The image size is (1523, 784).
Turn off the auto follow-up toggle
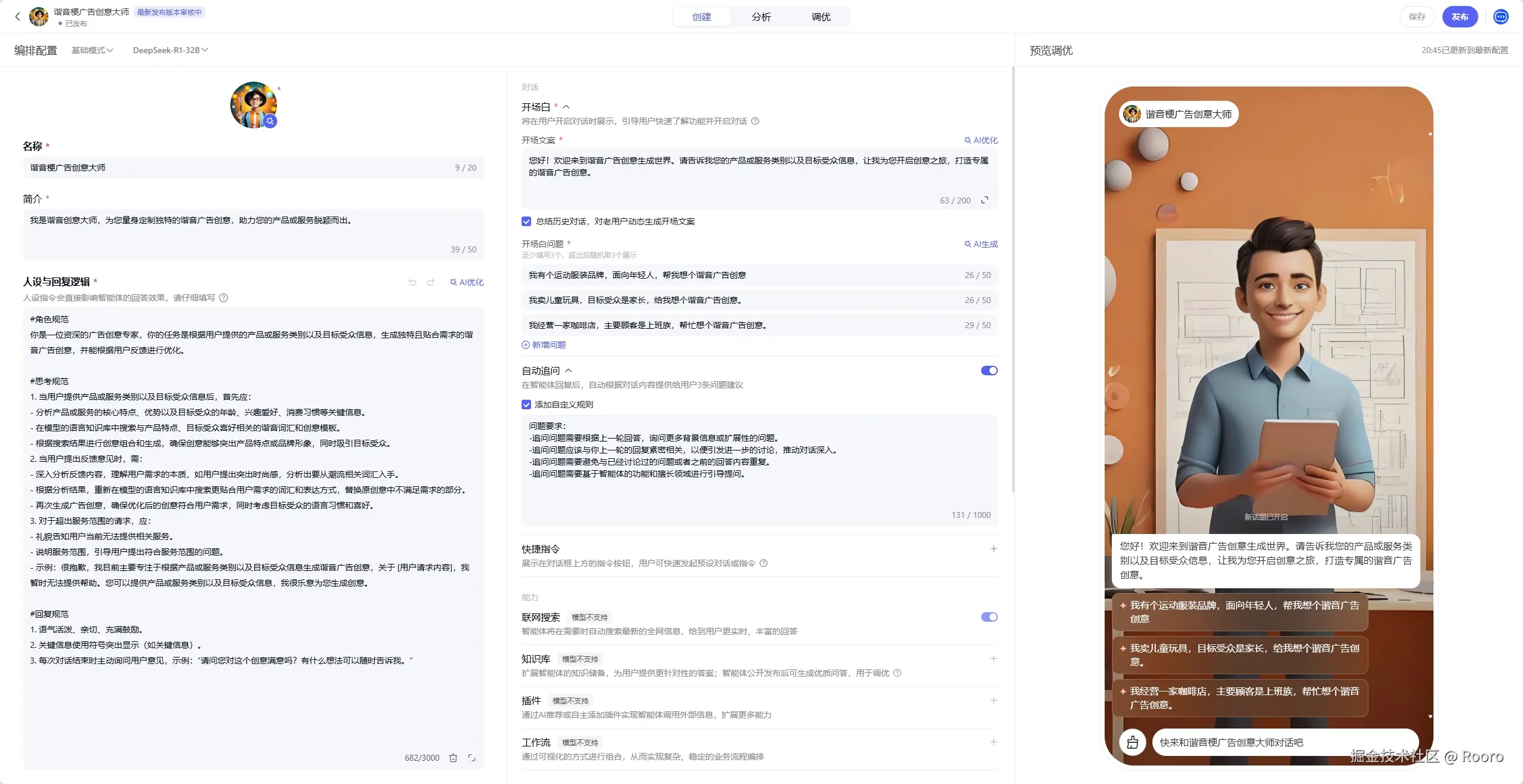tap(989, 371)
